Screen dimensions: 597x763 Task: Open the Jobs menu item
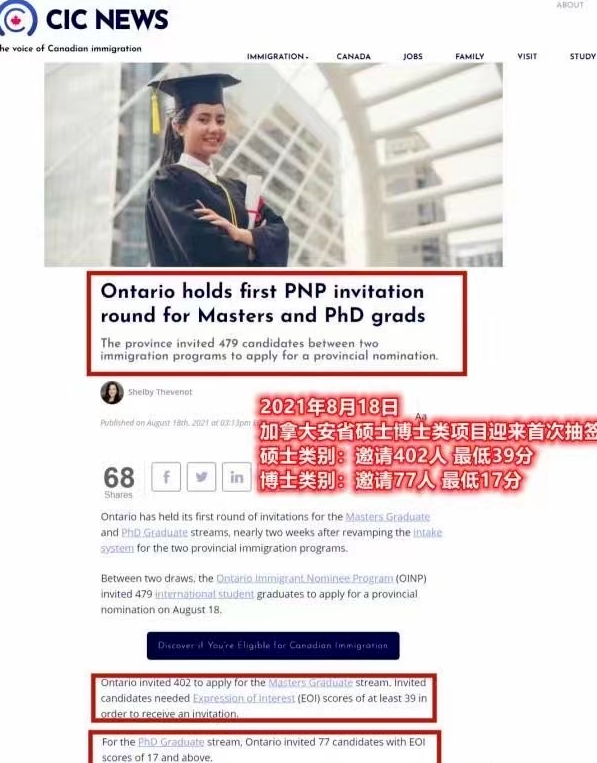click(413, 56)
